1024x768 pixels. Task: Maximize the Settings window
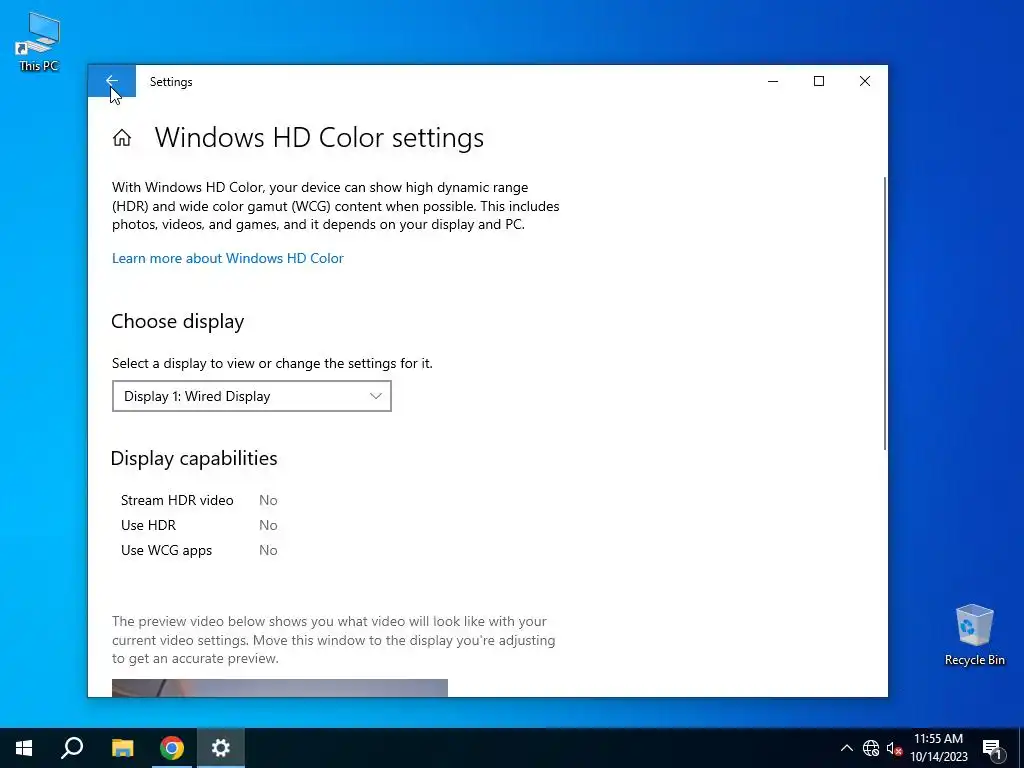pyautogui.click(x=819, y=81)
